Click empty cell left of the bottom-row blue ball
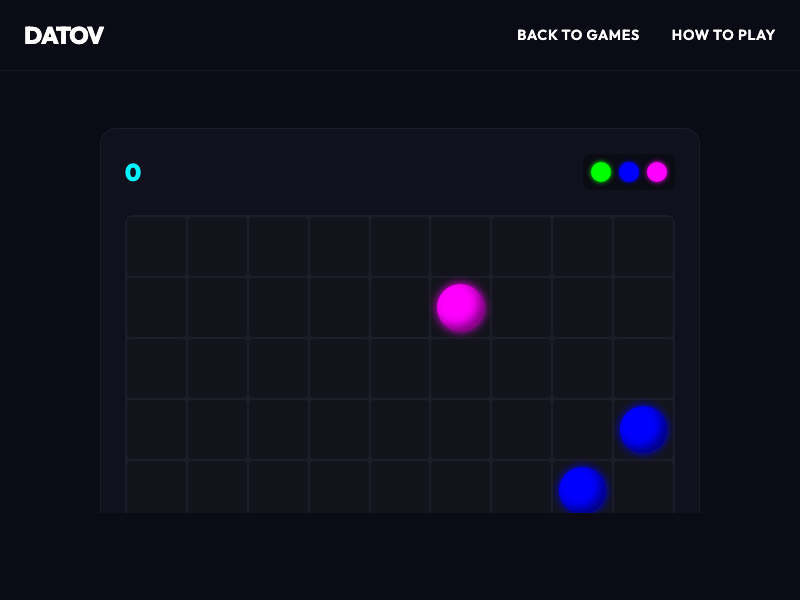 click(521, 488)
